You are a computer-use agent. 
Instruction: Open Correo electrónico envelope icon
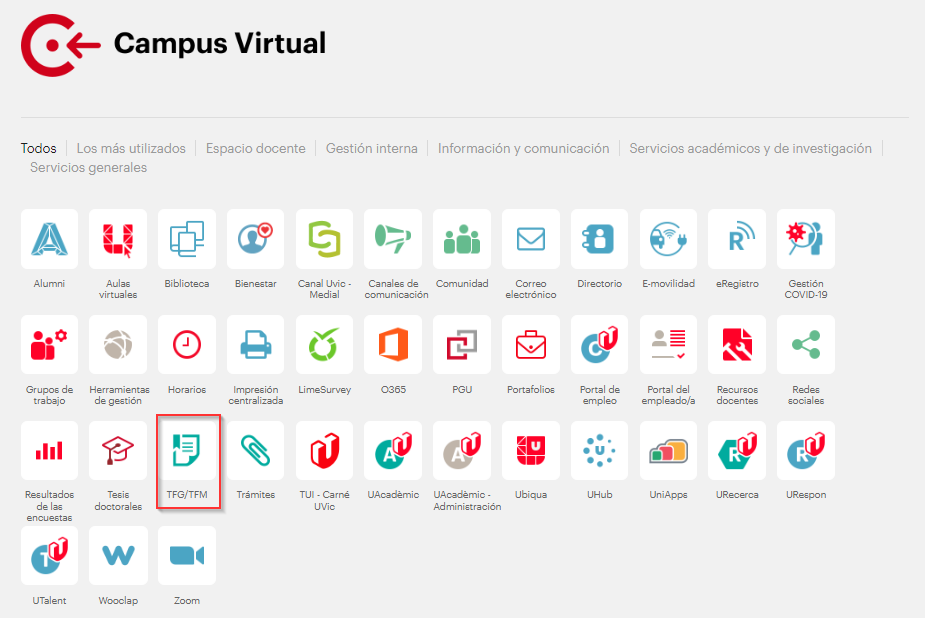(x=531, y=239)
